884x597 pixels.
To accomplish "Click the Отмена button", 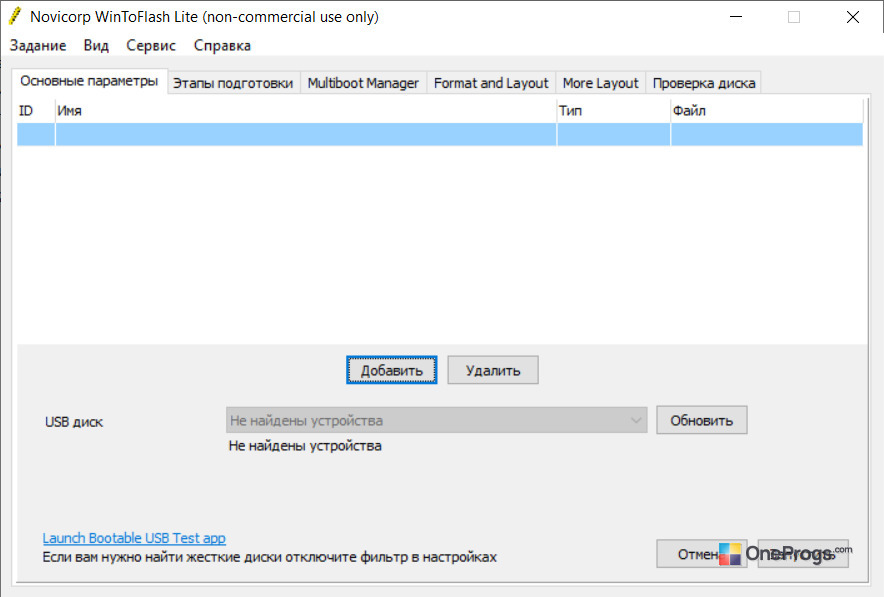I will click(x=701, y=554).
